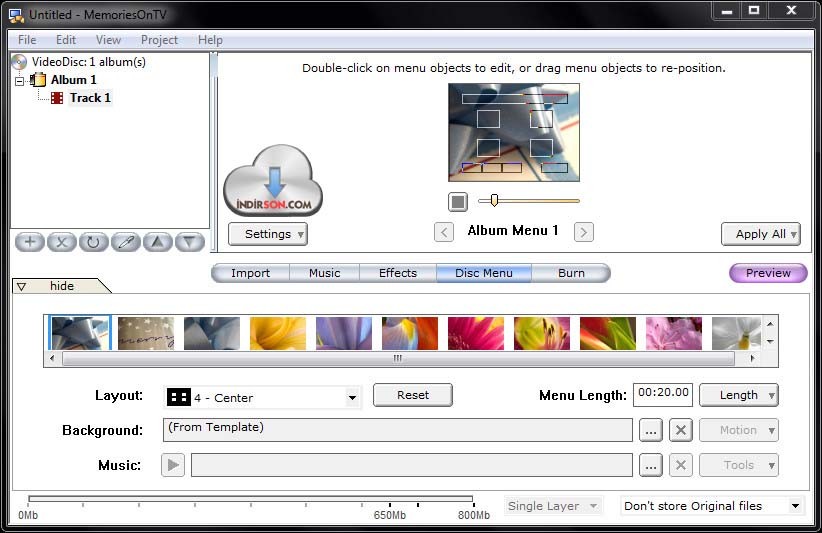Screen dimensions: 822x533
Task: Open the Don't store Original files dropdown
Action: 712,506
